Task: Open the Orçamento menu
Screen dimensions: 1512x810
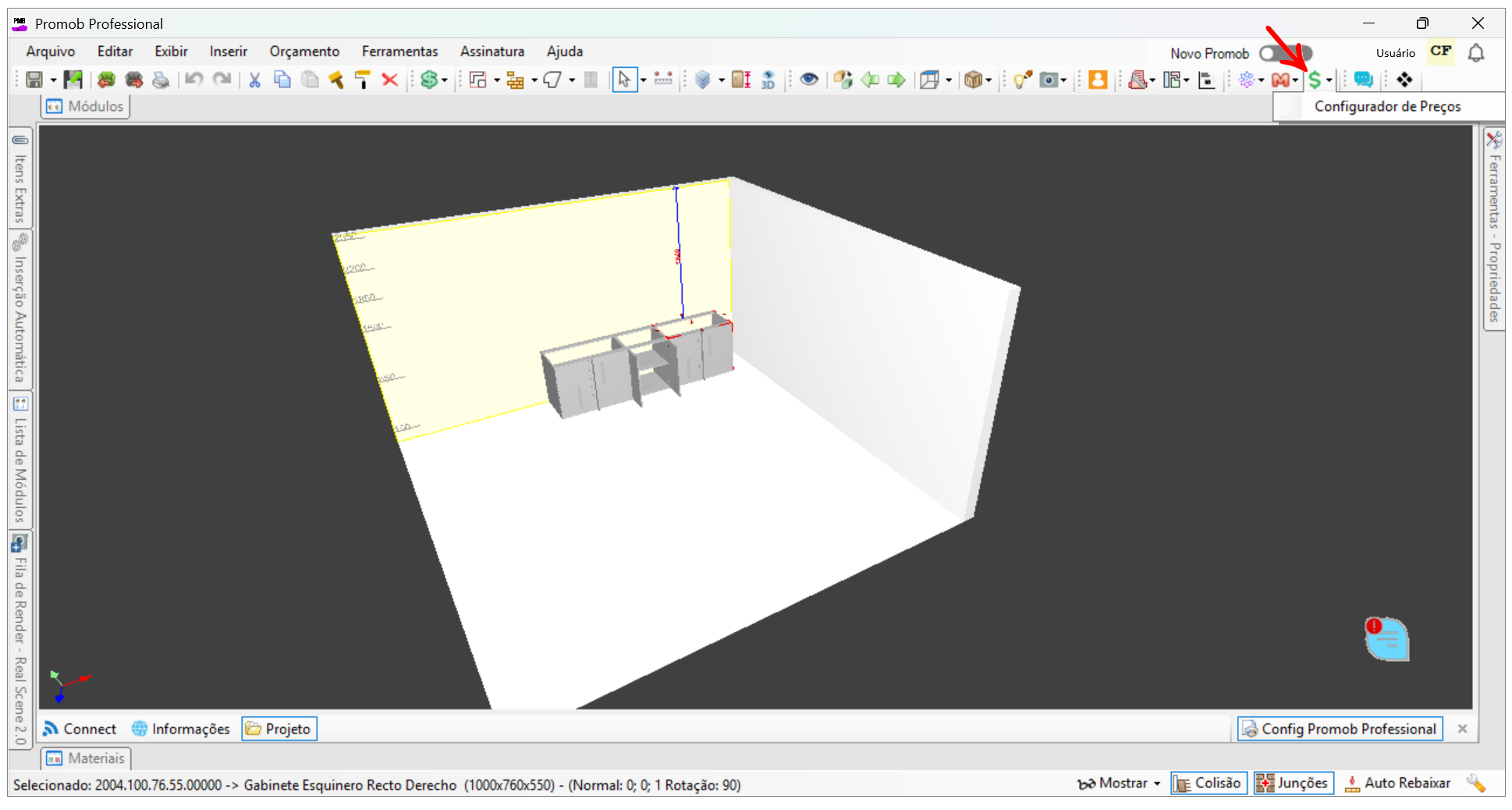Action: click(304, 52)
